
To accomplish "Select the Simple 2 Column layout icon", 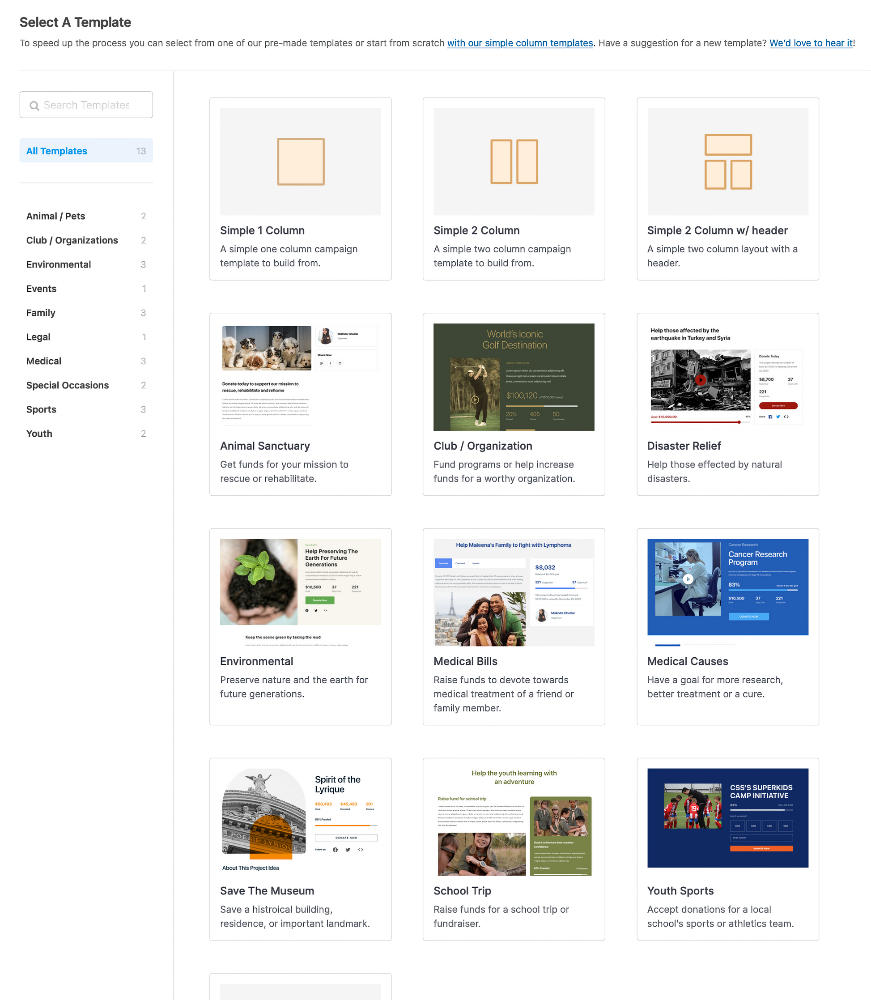I will tap(514, 161).
